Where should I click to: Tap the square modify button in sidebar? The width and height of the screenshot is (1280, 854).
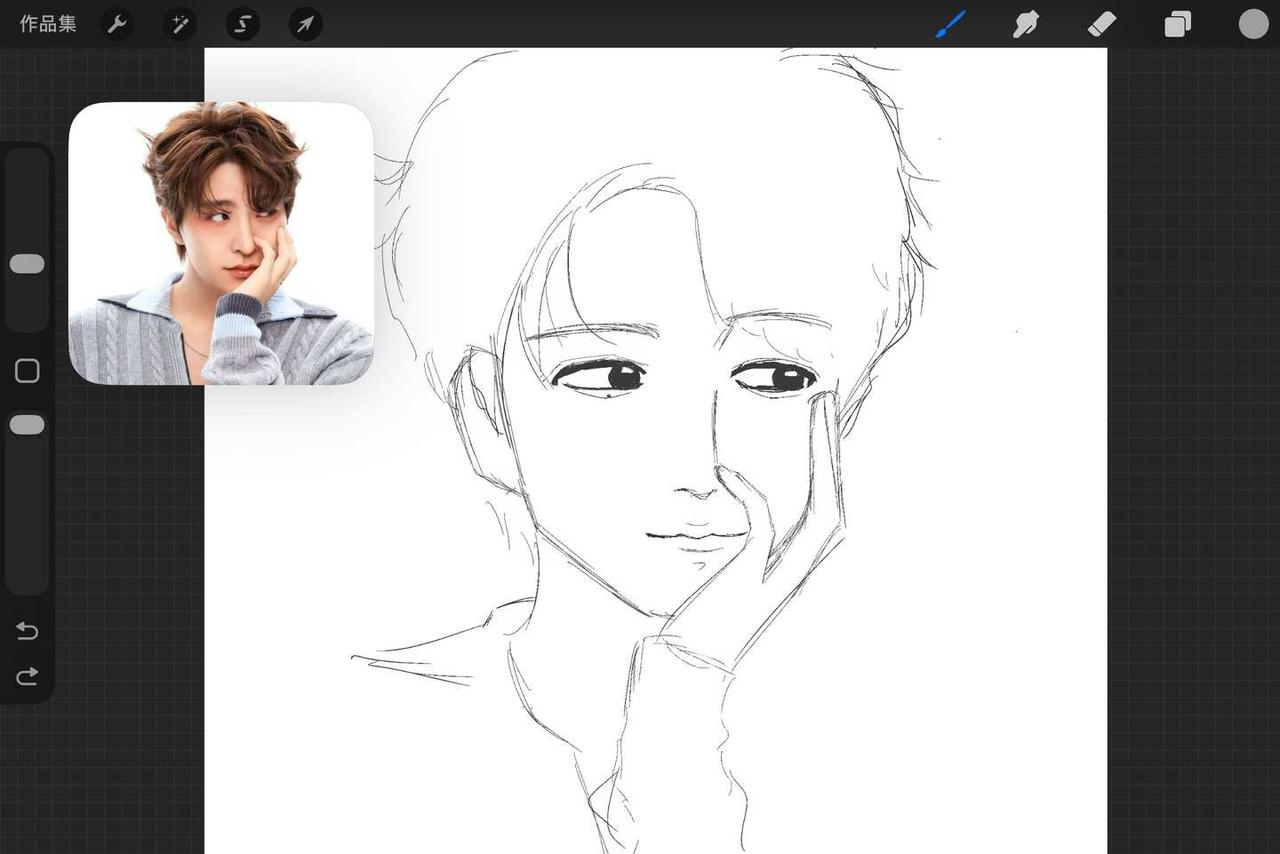27,371
